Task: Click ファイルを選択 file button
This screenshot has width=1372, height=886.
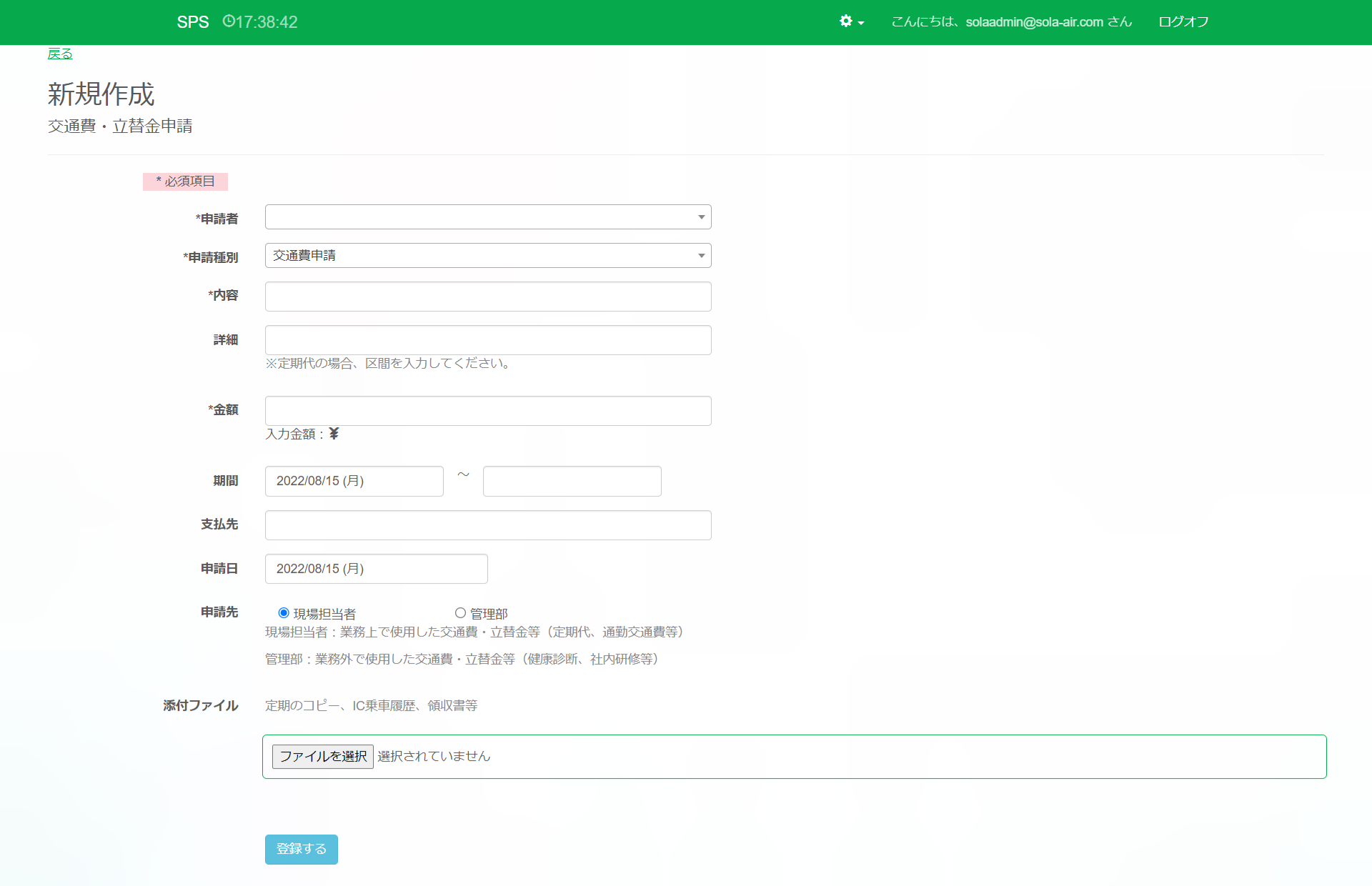Action: tap(322, 756)
